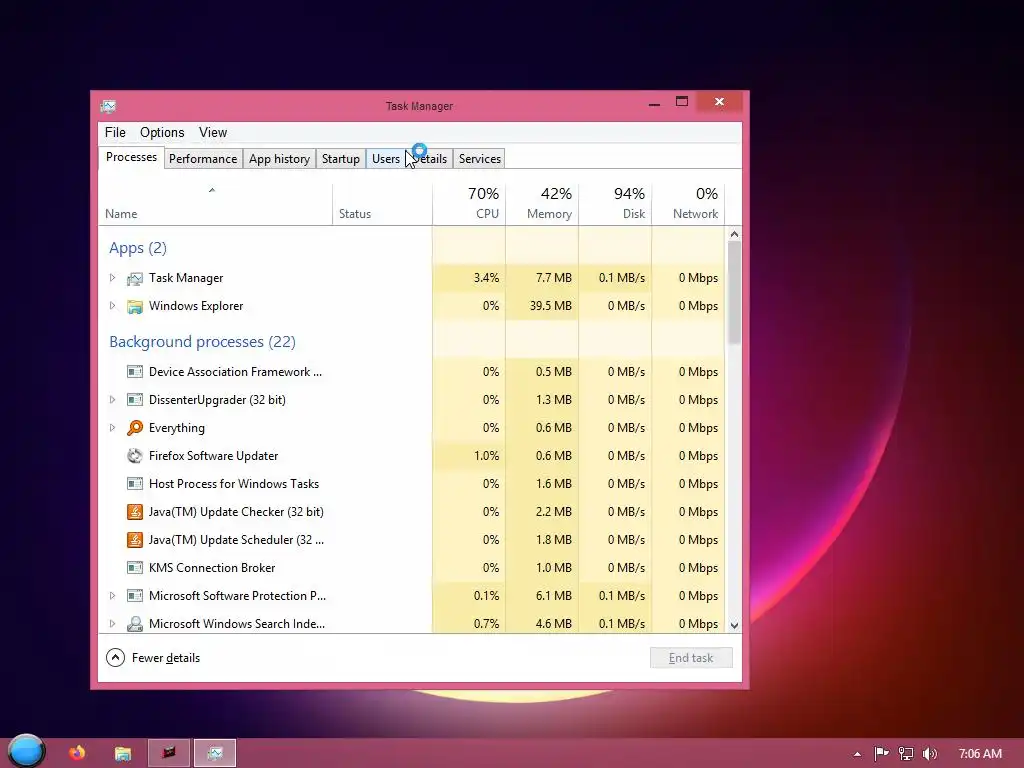Click the Firefox Software Updater icon
The height and width of the screenshot is (768, 1024).
(135, 456)
